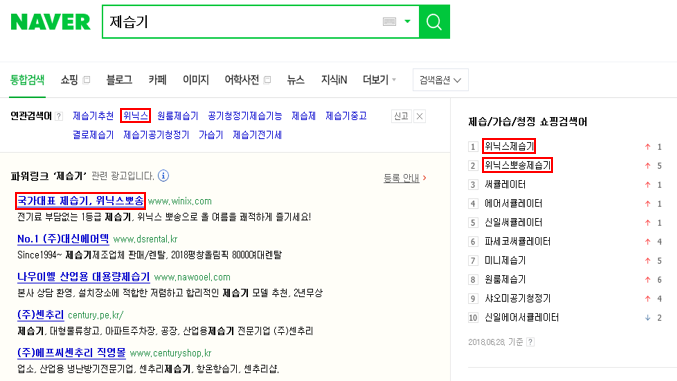Select shopping keyword 원룸제습기 ranked 8

pyautogui.click(x=505, y=279)
